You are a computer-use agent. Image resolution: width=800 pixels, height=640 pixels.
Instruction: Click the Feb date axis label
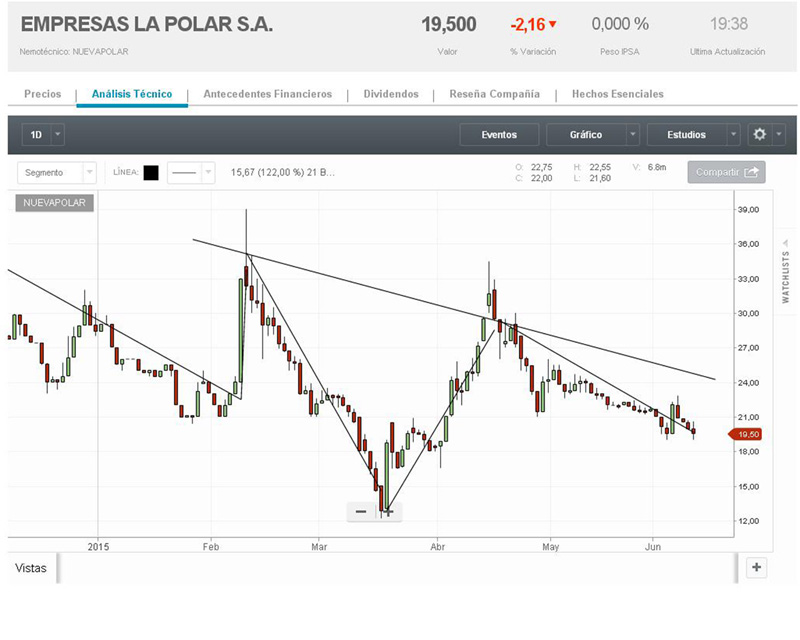[211, 547]
